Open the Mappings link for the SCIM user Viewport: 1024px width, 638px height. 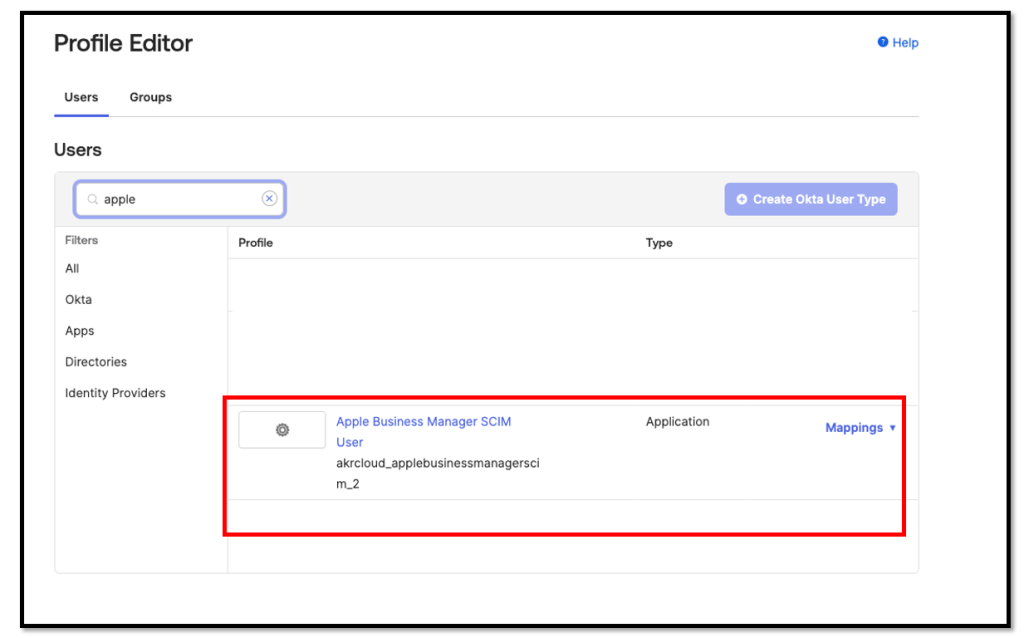pos(853,428)
